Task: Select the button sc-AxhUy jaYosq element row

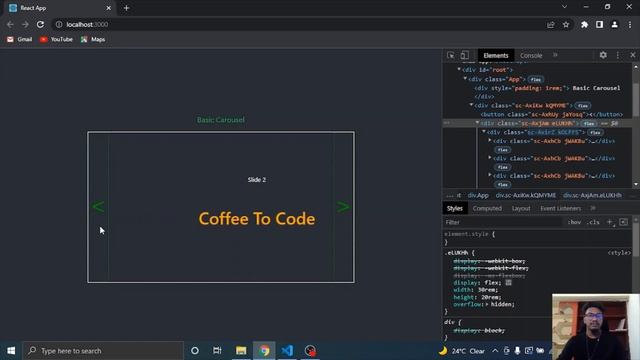Action: 552,114
